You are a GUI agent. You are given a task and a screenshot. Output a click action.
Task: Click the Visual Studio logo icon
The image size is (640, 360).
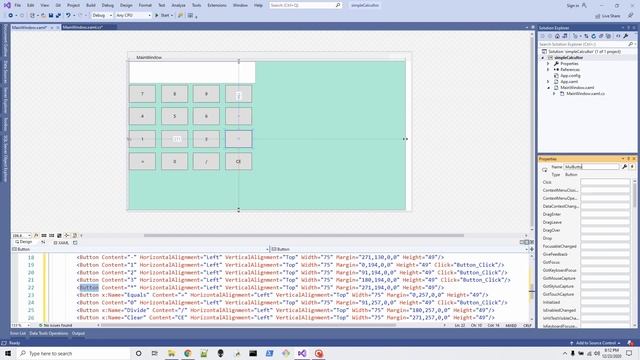(7, 5)
